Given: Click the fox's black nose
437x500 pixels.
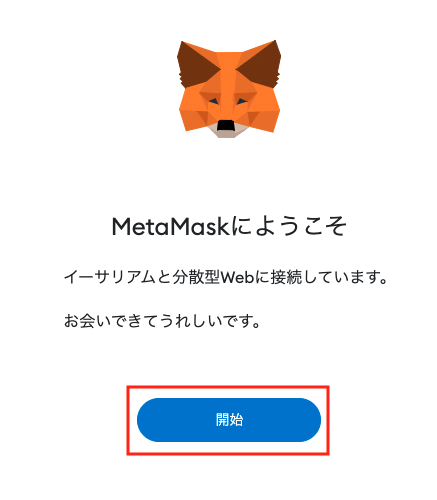Looking at the screenshot, I should pos(226,125).
